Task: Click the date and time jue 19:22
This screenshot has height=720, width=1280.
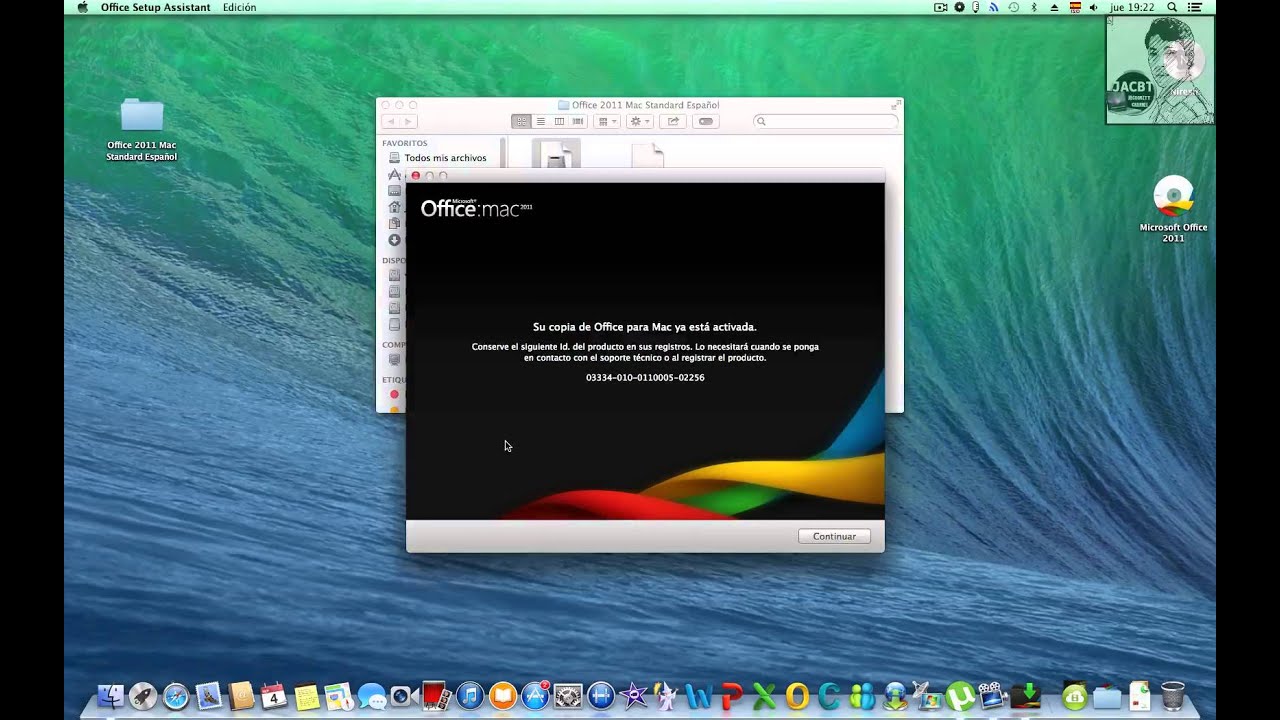Action: point(1132,7)
